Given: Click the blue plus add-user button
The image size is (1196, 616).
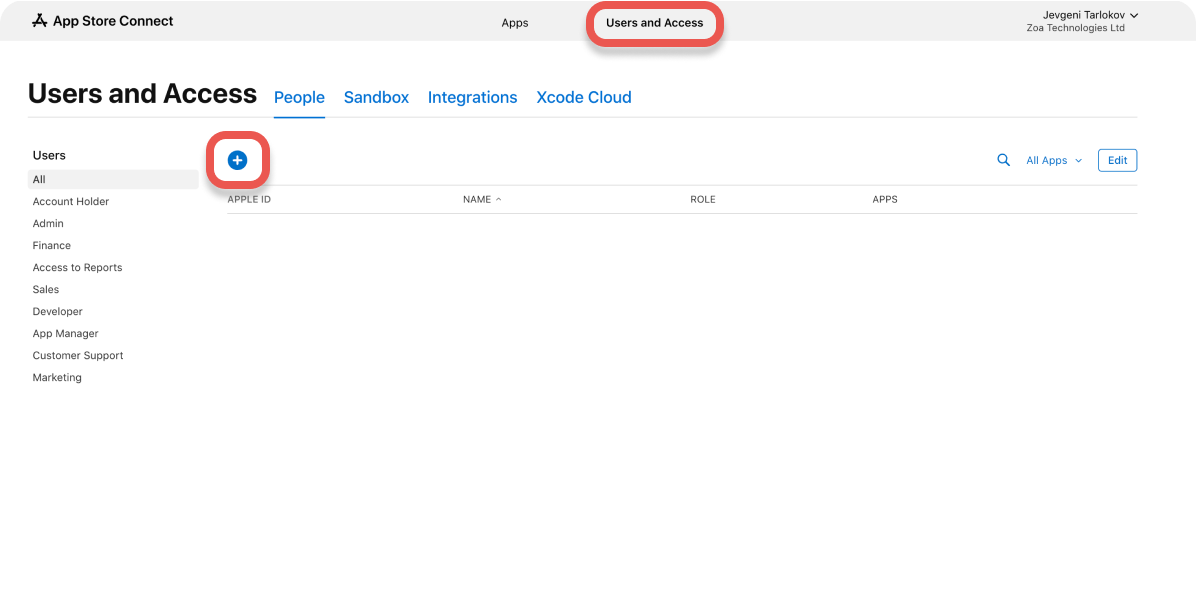Looking at the screenshot, I should tap(237, 160).
